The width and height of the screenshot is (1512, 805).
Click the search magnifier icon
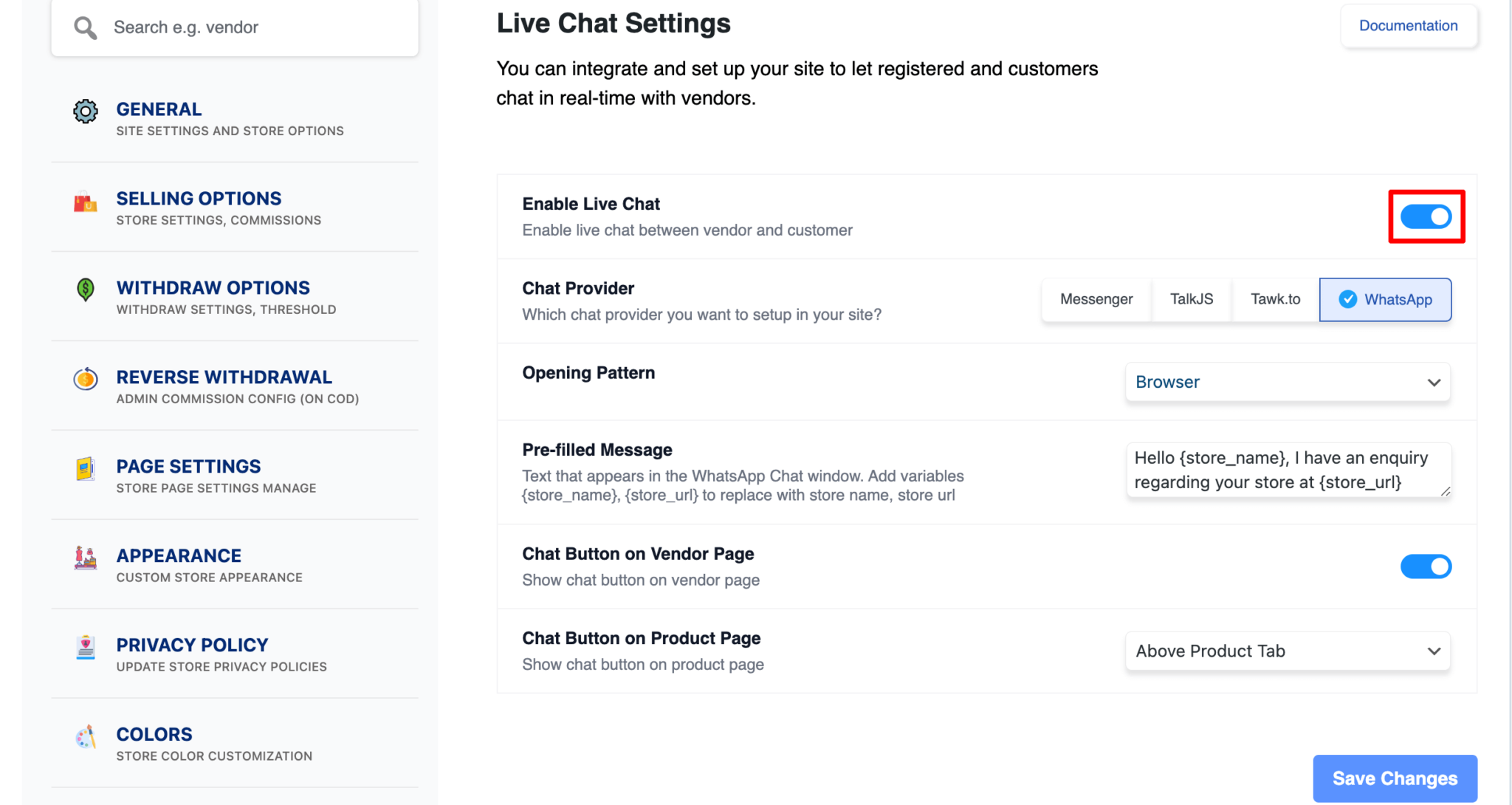85,27
